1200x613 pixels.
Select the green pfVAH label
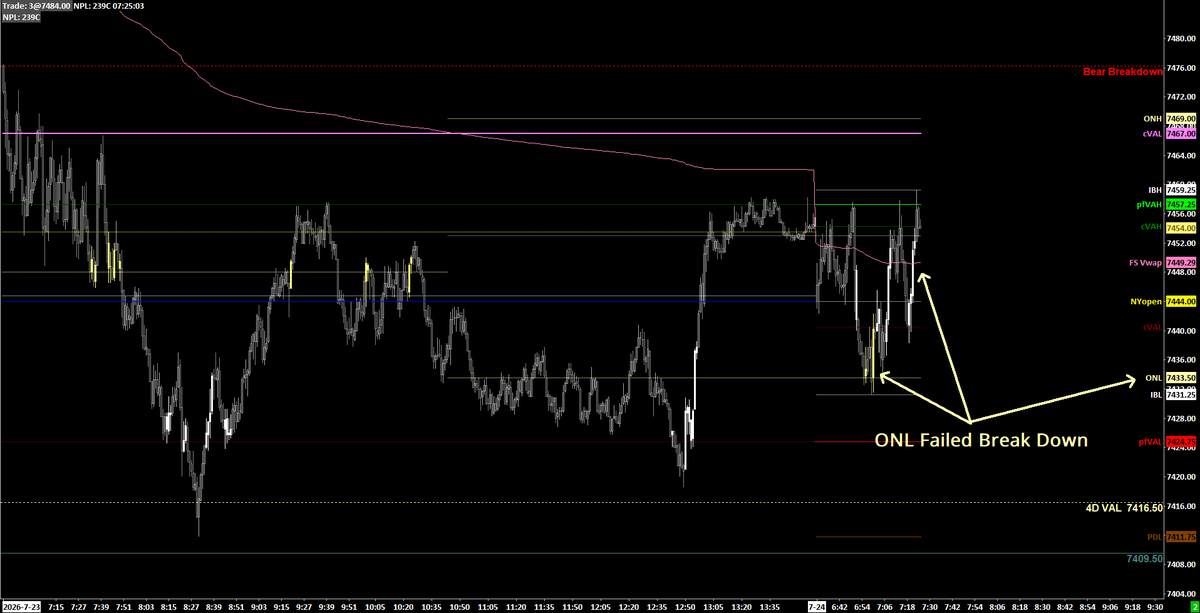click(x=1149, y=204)
